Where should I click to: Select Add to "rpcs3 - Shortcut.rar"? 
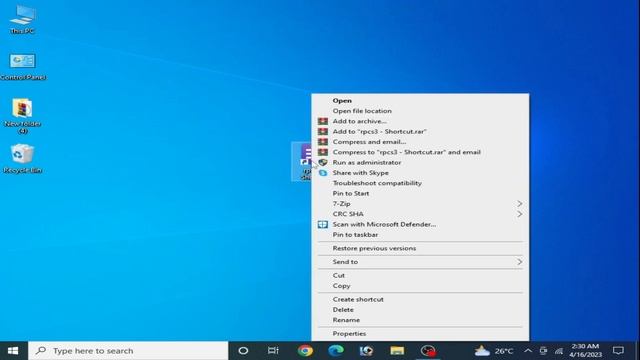tap(420, 131)
